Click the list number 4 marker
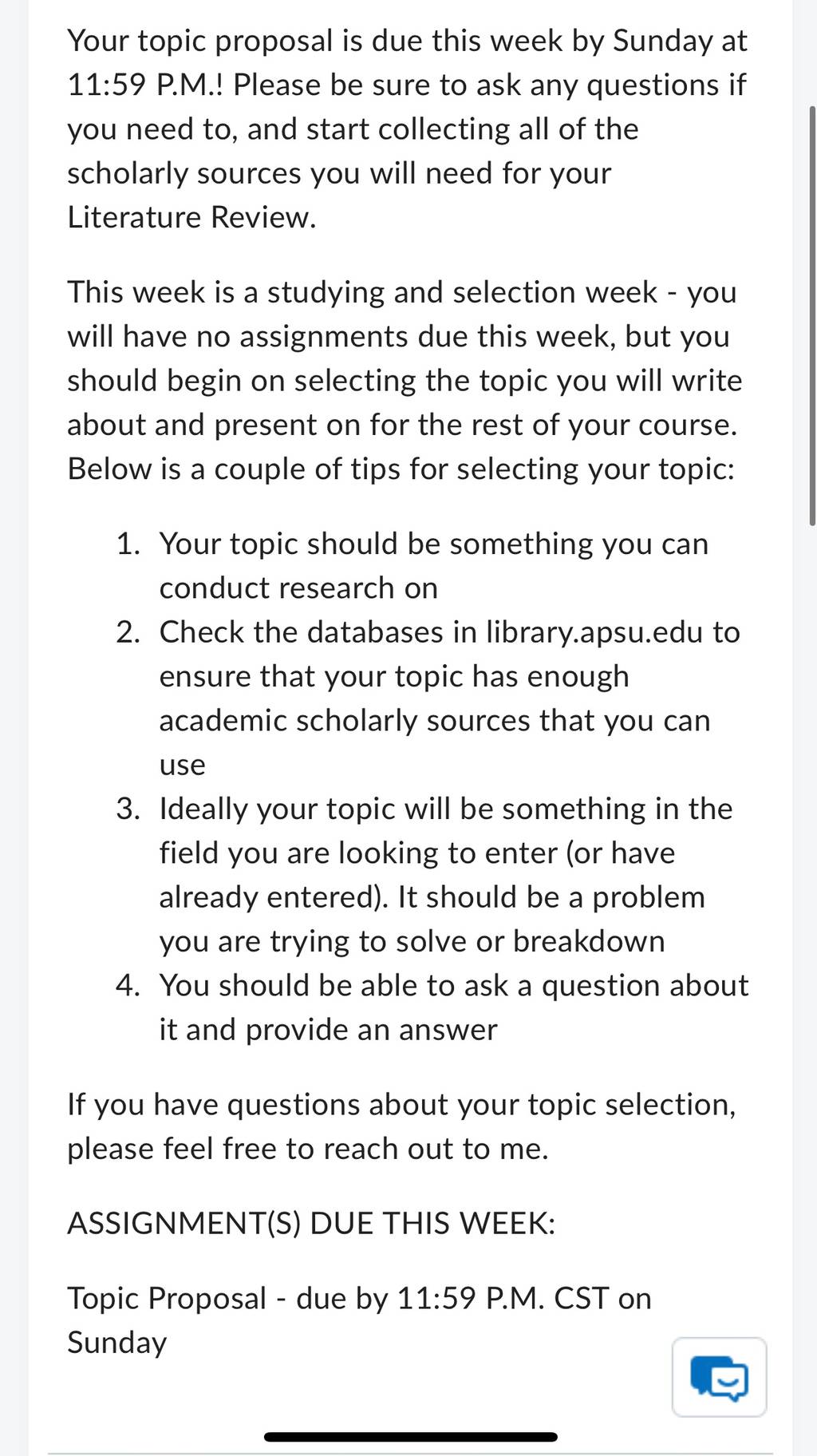817x1456 pixels. [x=128, y=985]
